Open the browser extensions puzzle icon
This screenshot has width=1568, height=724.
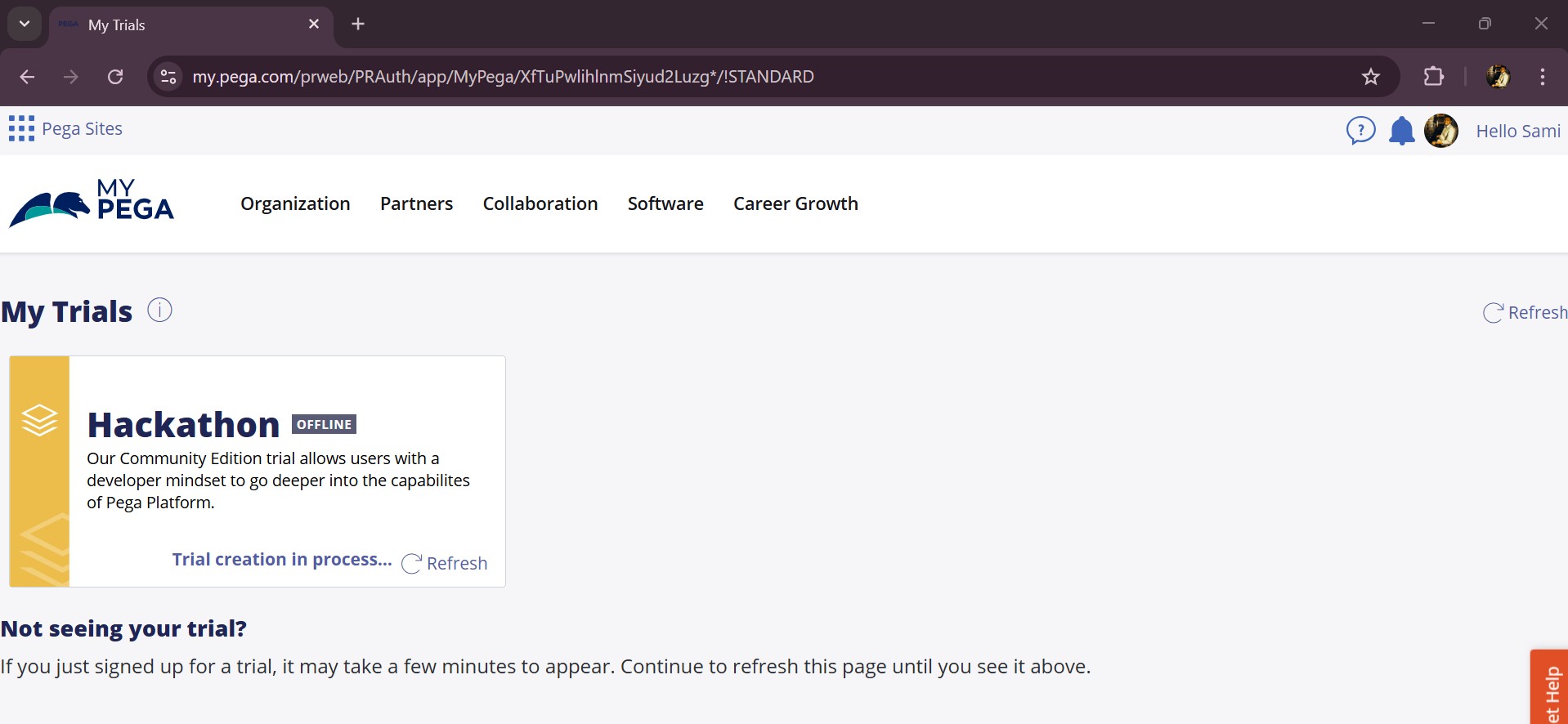point(1433,77)
